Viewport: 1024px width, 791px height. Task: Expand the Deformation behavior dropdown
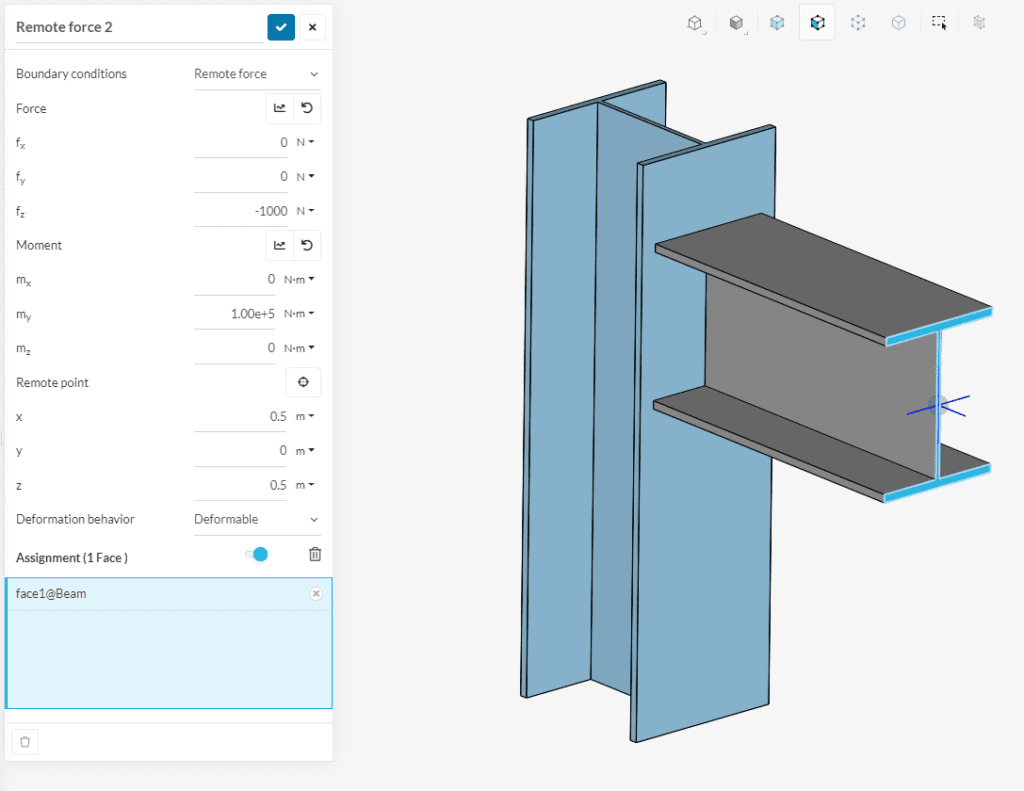256,520
